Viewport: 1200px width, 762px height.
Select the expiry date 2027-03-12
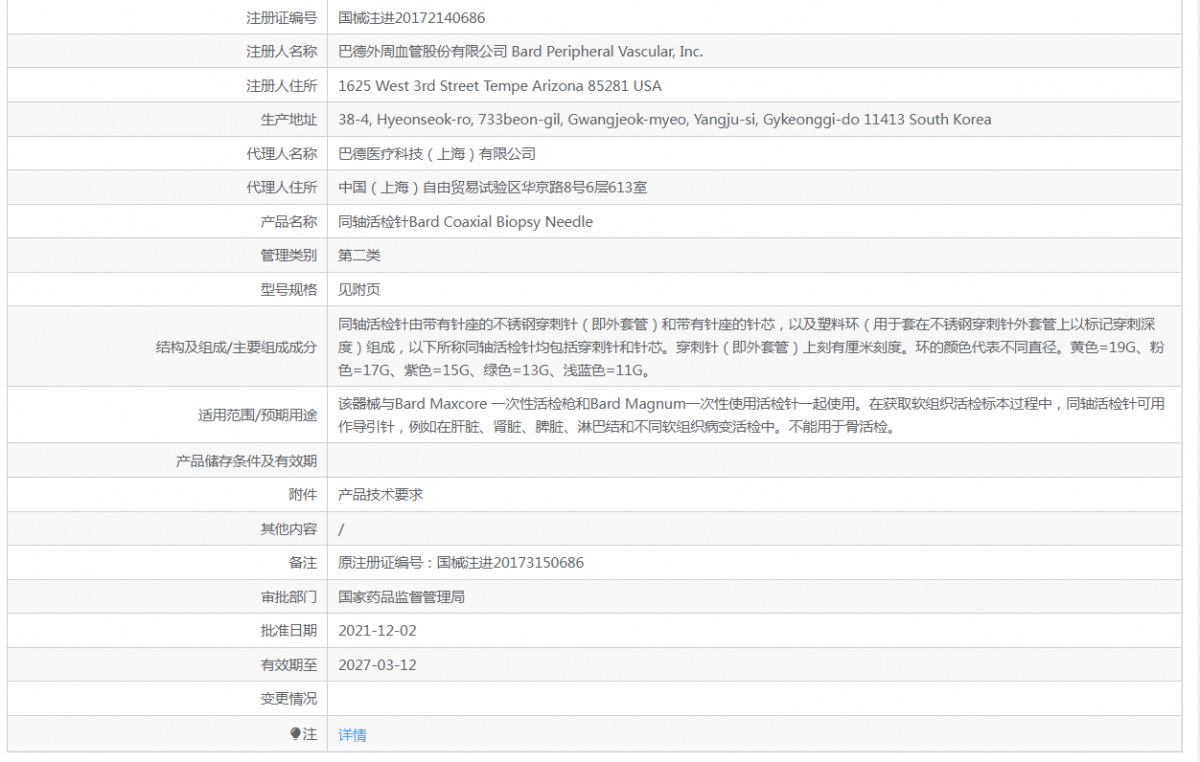point(377,665)
